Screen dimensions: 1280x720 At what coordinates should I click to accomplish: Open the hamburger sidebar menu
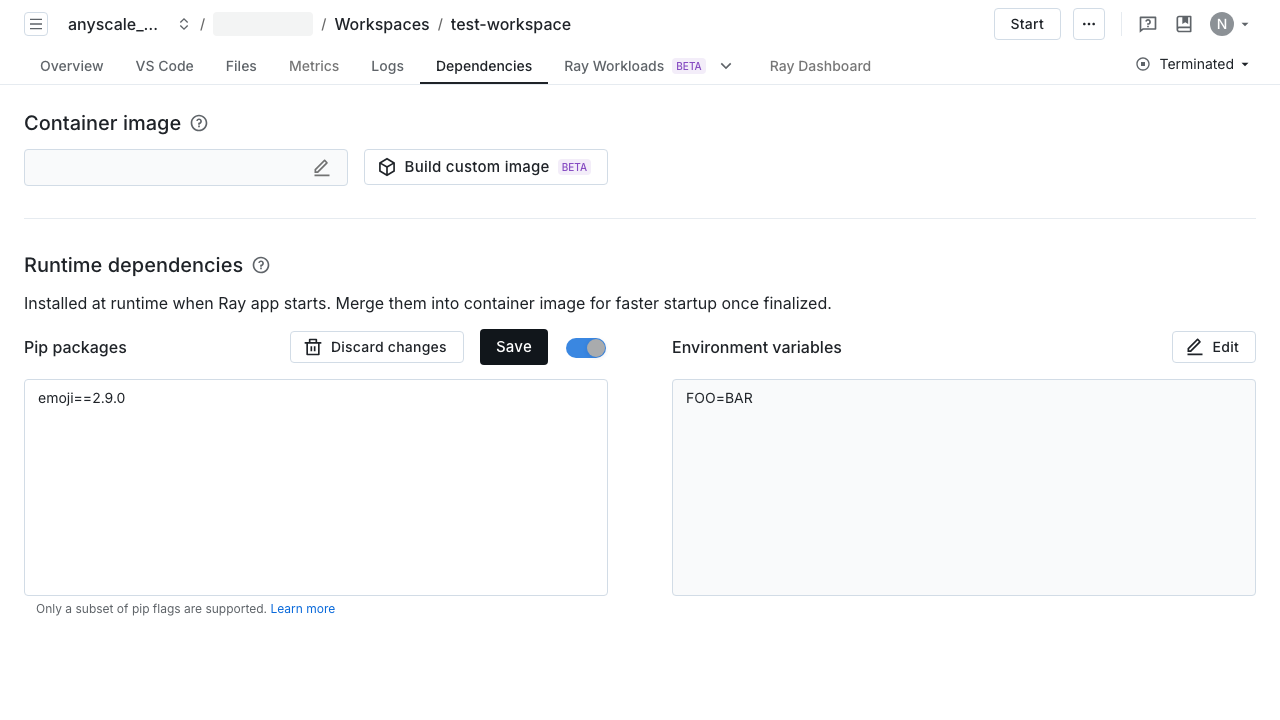(36, 24)
